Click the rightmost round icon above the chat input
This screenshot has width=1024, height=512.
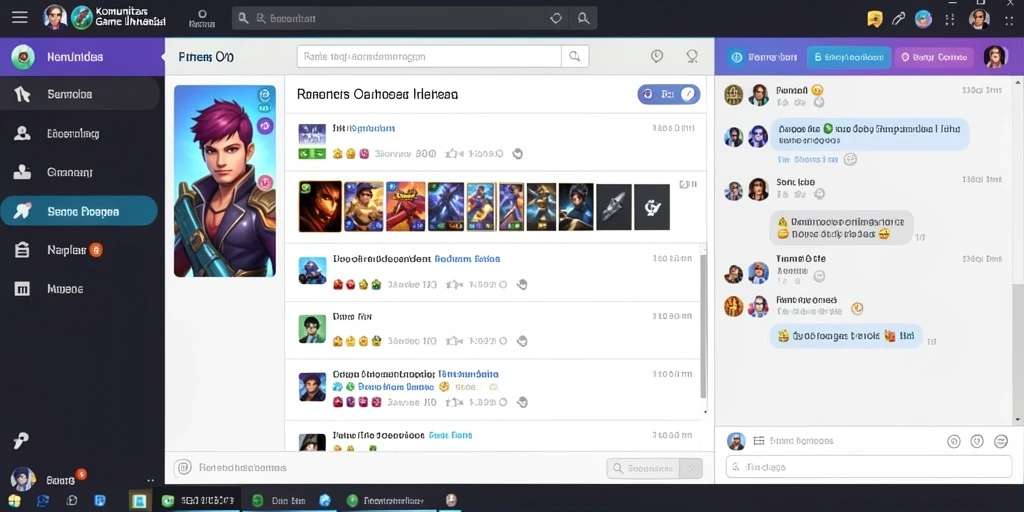tap(1001, 441)
